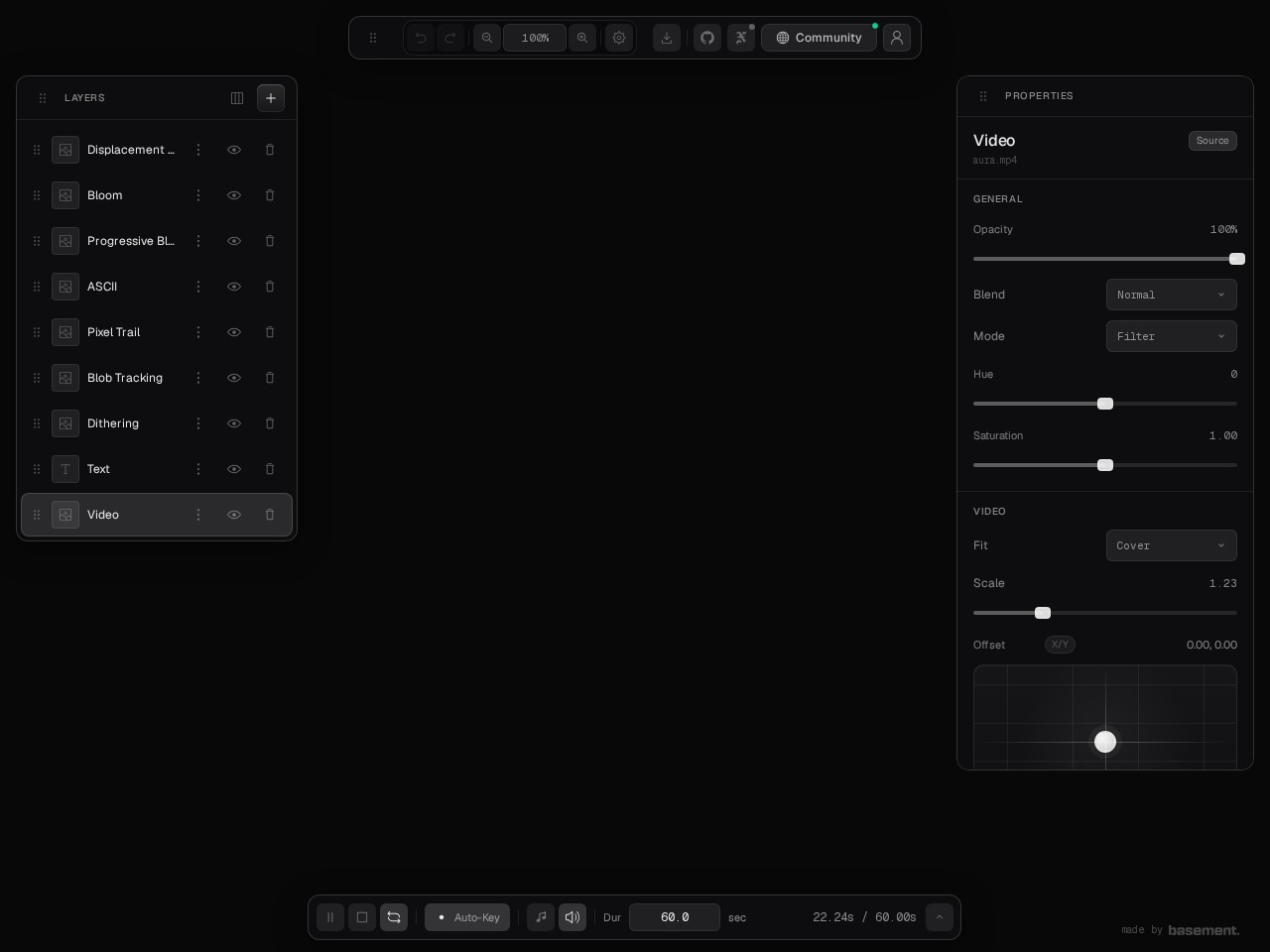
Task: Toggle the speaker volume button
Action: (x=572, y=917)
